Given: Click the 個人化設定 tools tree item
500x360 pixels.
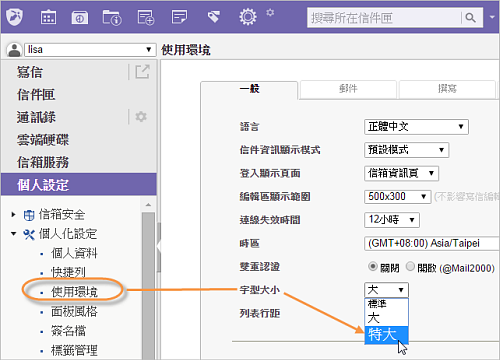Looking at the screenshot, I should 60,234.
